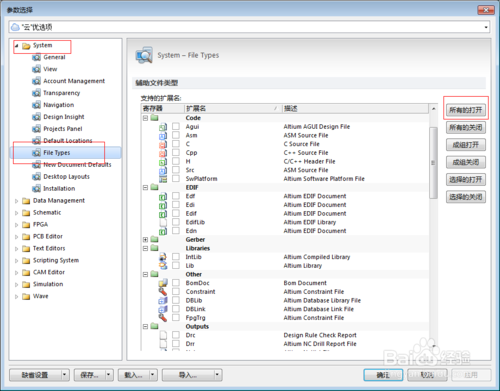Open the cloud preferences dropdown
The image size is (500, 391).
(x=486, y=27)
